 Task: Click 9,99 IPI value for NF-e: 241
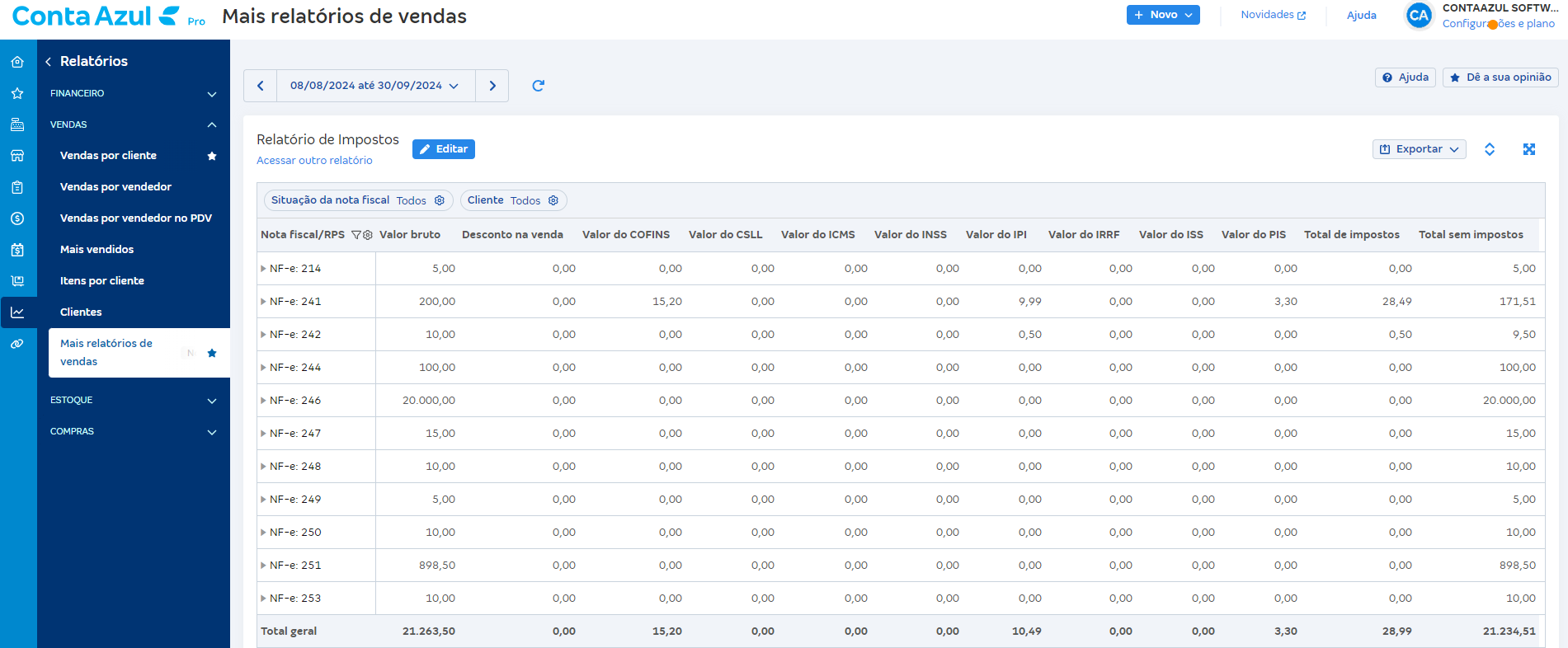[x=1030, y=302]
